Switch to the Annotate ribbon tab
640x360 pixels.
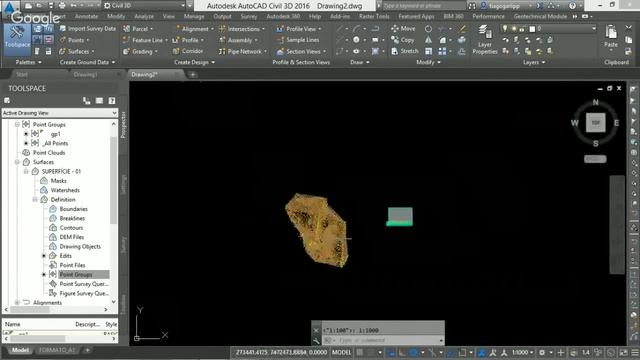[87, 16]
